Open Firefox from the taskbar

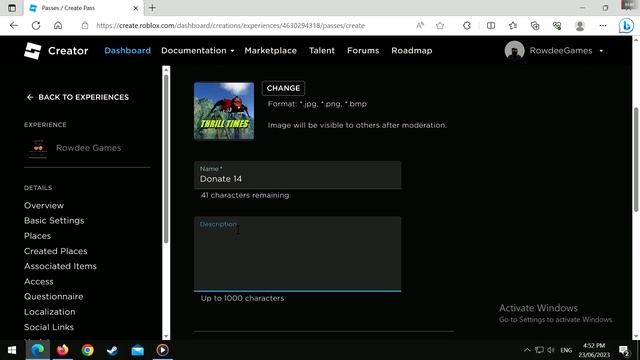[62, 350]
